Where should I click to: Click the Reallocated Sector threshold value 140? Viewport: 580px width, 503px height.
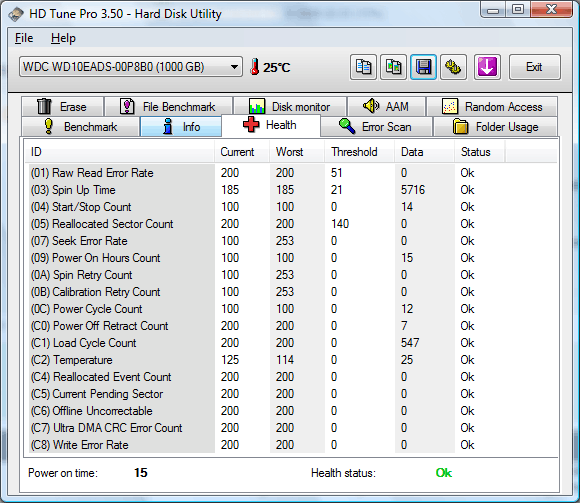[340, 224]
